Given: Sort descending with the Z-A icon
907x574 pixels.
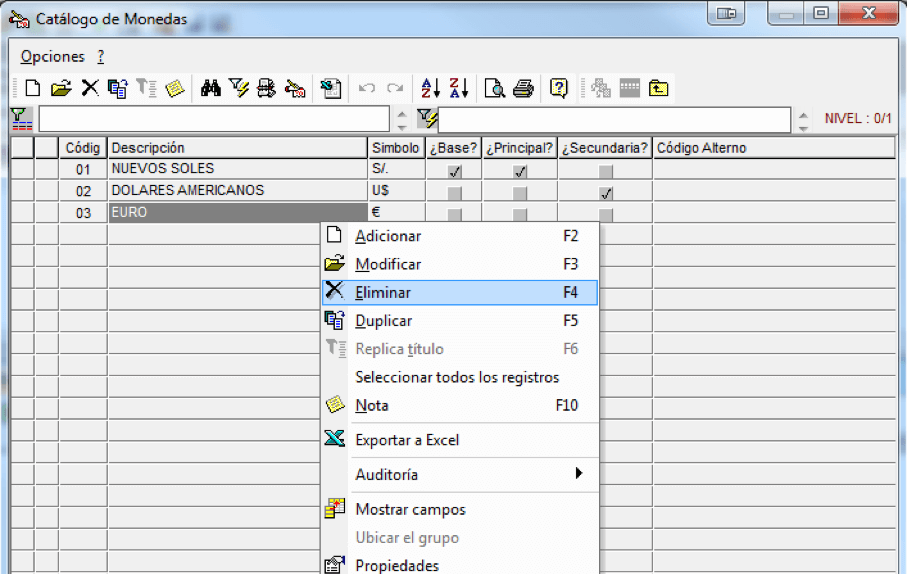Looking at the screenshot, I should 459,89.
